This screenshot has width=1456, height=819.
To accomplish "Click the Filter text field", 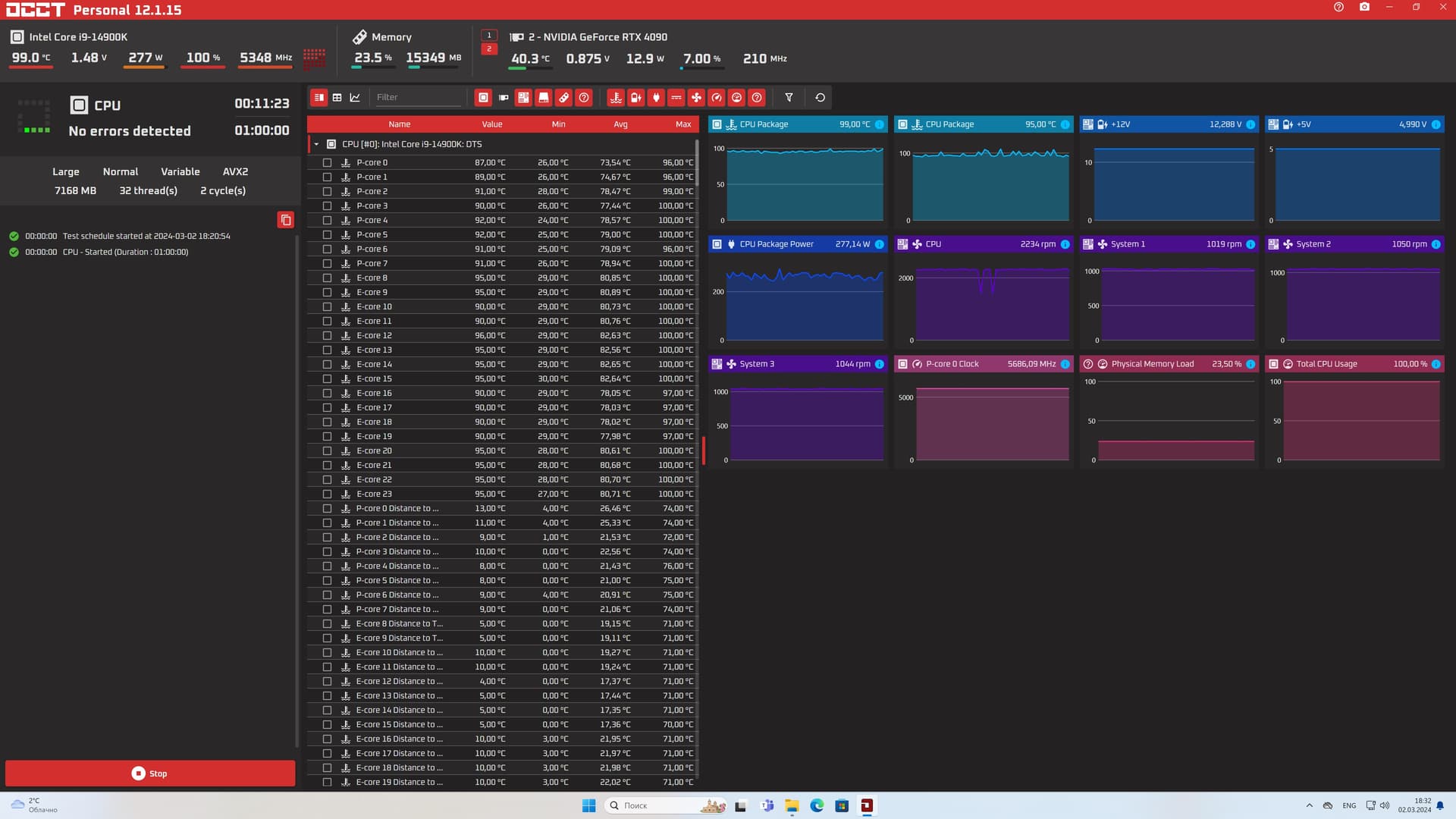I will pyautogui.click(x=418, y=97).
